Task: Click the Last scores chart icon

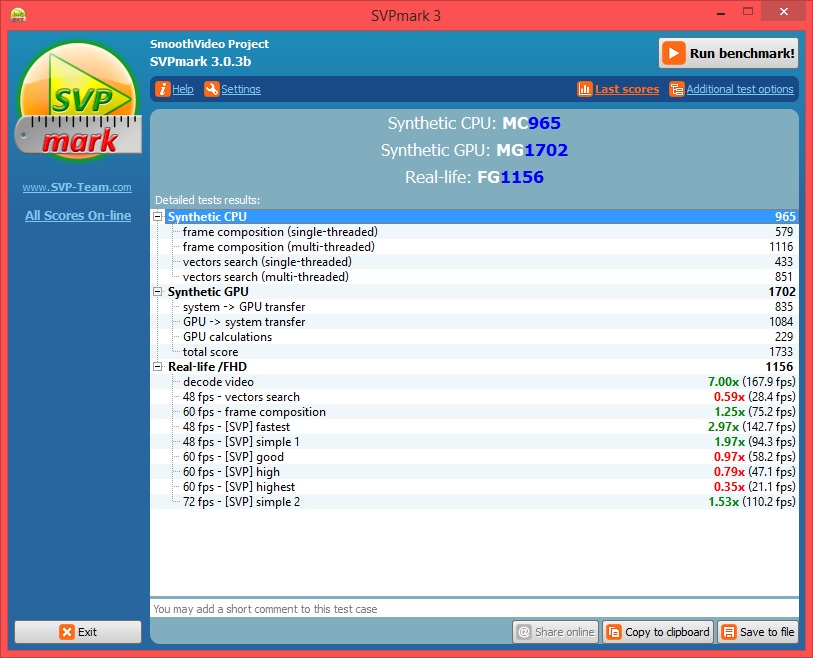Action: [x=585, y=89]
